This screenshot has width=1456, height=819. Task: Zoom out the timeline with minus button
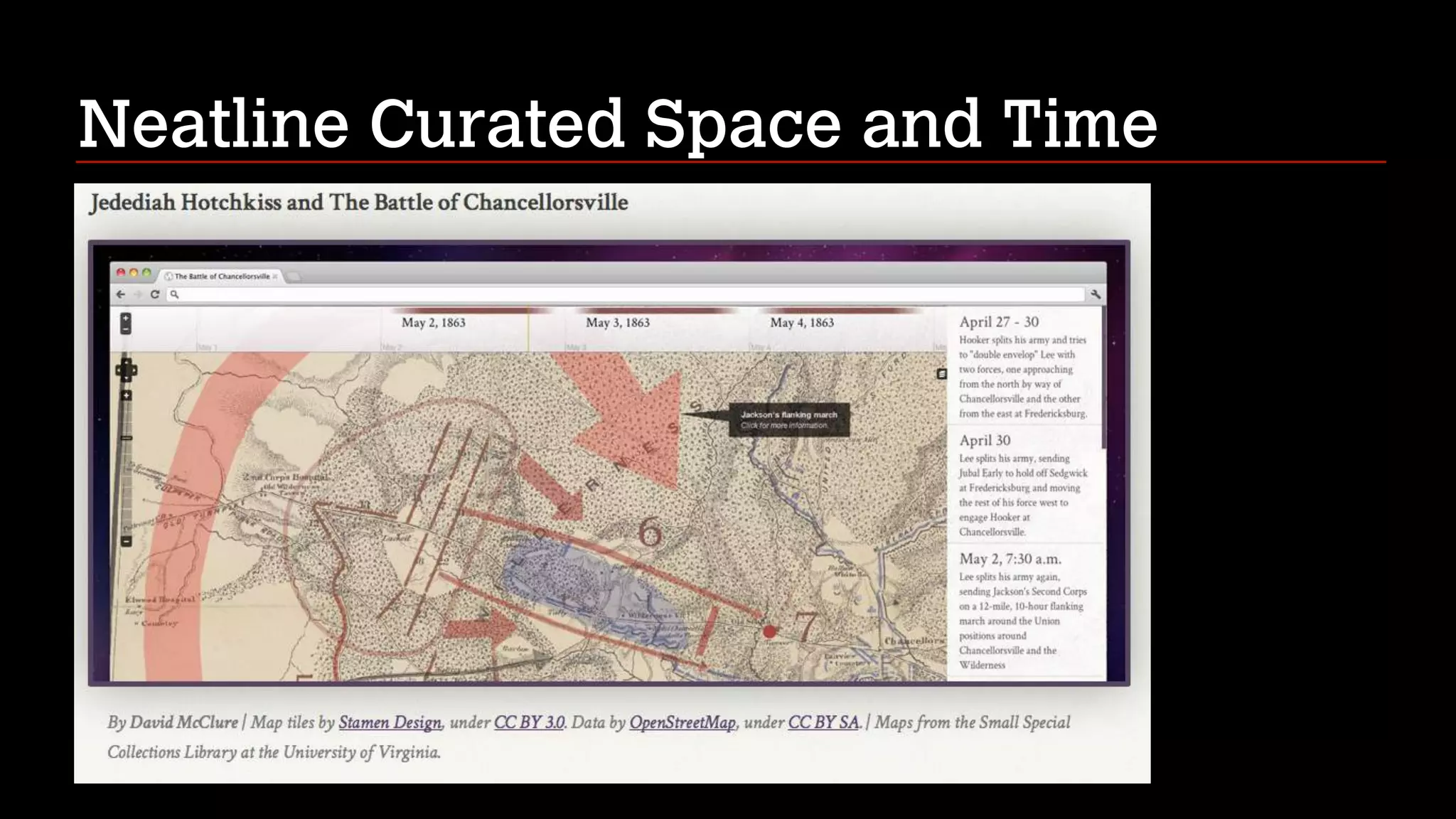click(125, 329)
